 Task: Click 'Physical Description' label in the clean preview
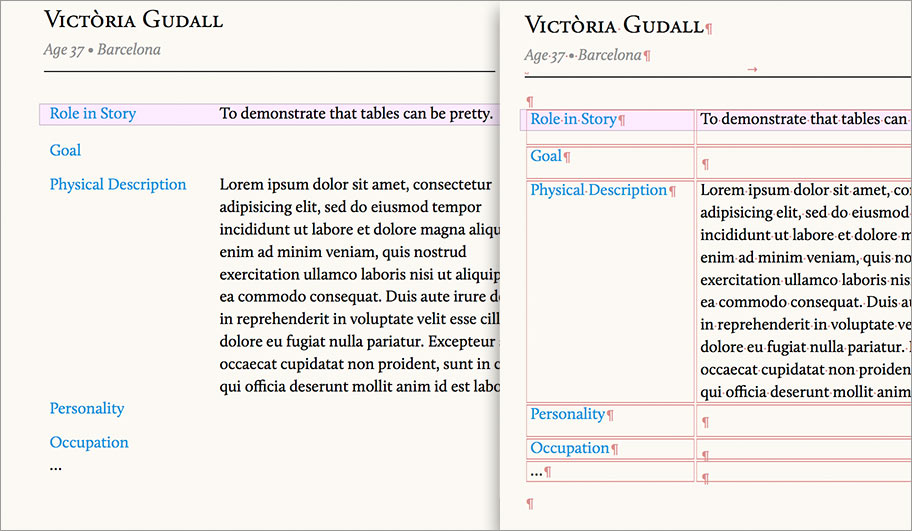tap(118, 184)
